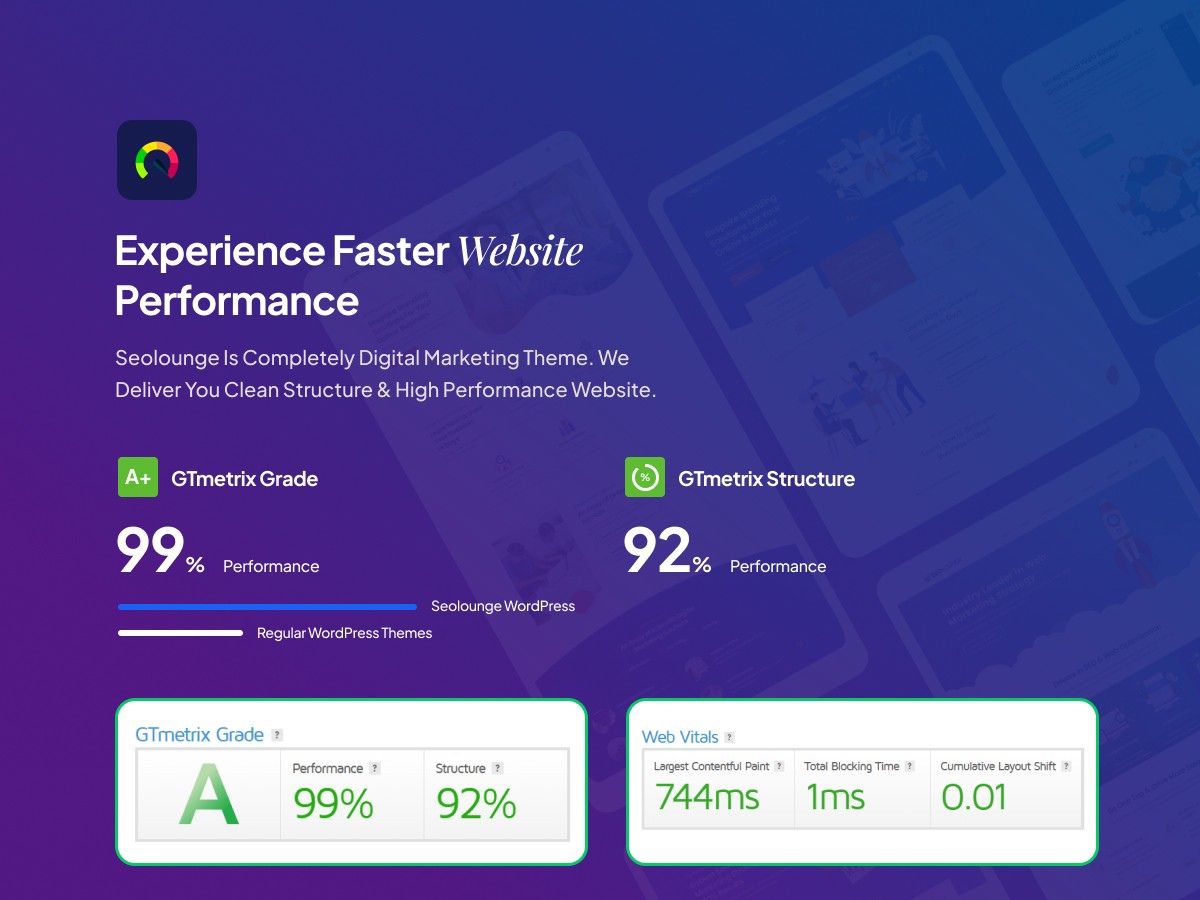Click the 0.01 Cumulative Layout Shift value
1200x900 pixels.
(973, 798)
